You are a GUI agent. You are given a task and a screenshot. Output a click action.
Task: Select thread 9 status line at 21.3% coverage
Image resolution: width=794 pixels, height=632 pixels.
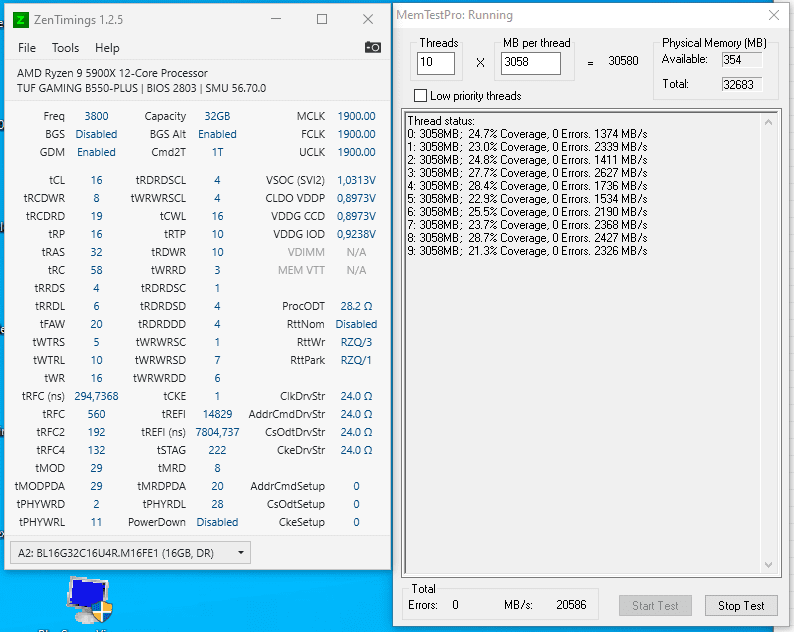(x=527, y=251)
